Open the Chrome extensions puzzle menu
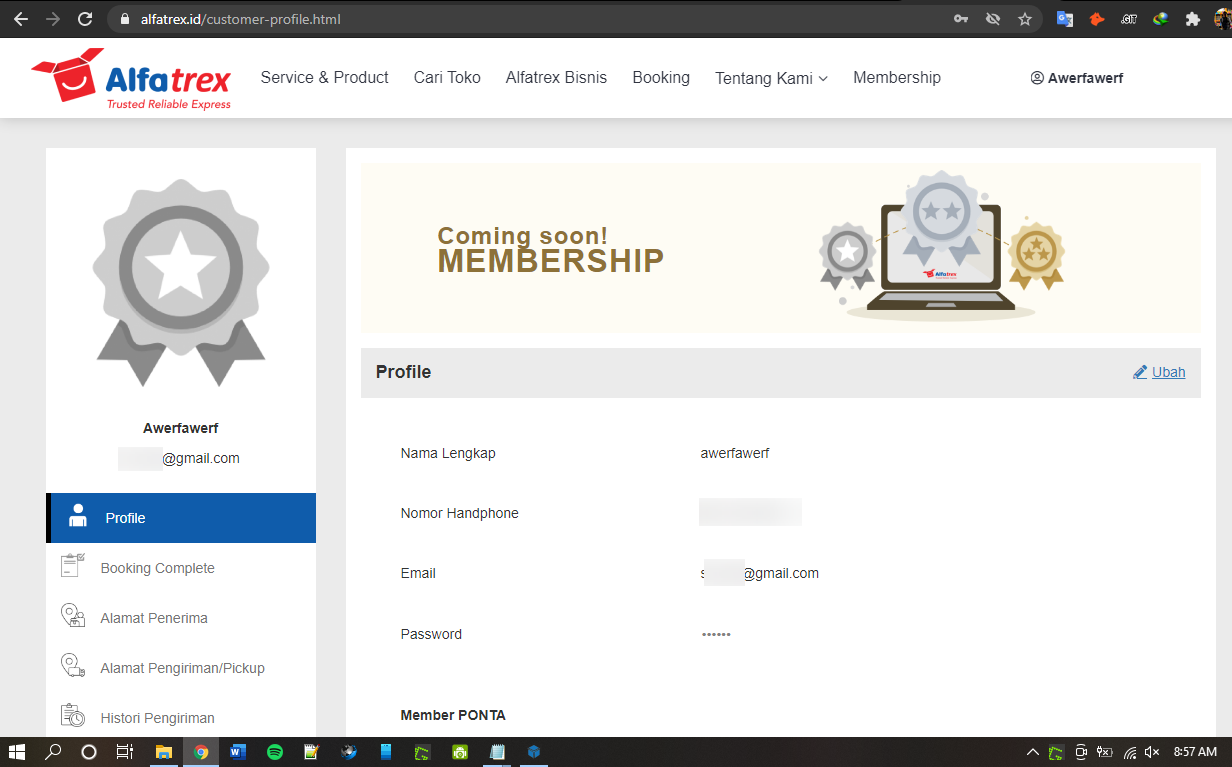 pyautogui.click(x=1192, y=19)
